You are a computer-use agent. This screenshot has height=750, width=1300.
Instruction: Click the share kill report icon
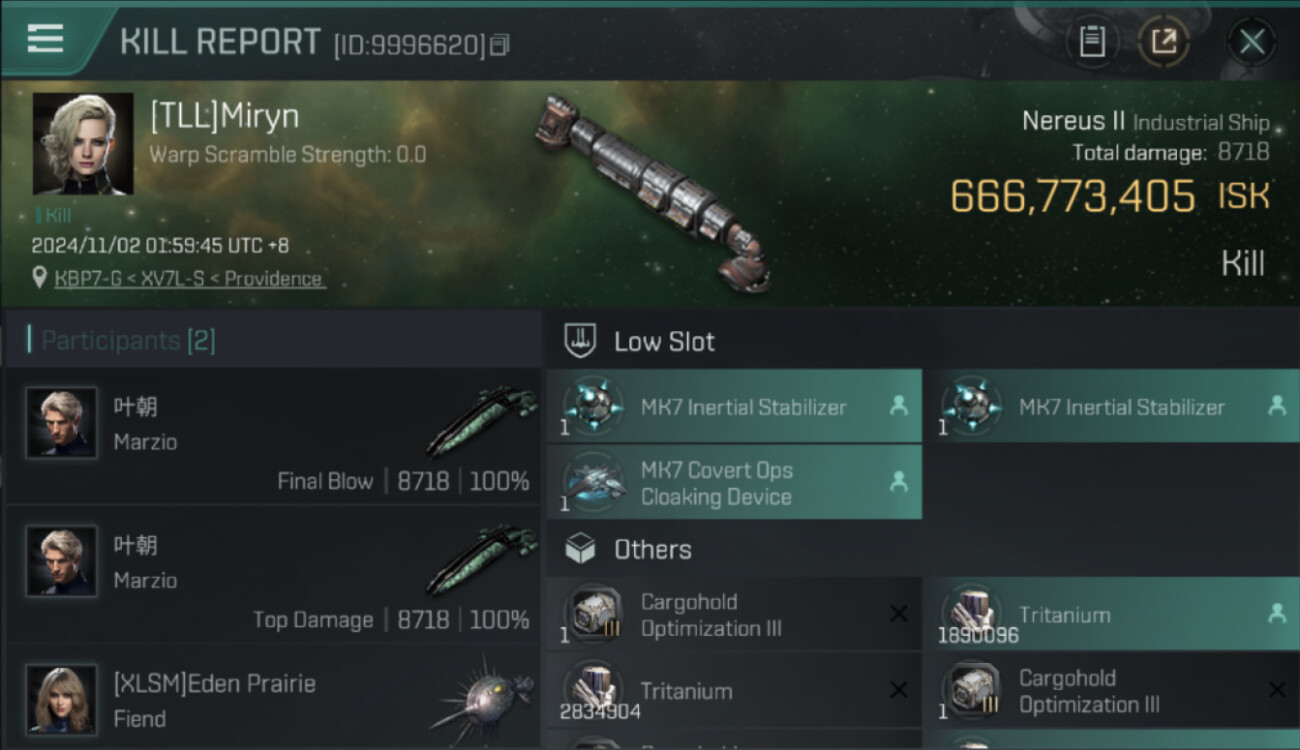click(1164, 41)
